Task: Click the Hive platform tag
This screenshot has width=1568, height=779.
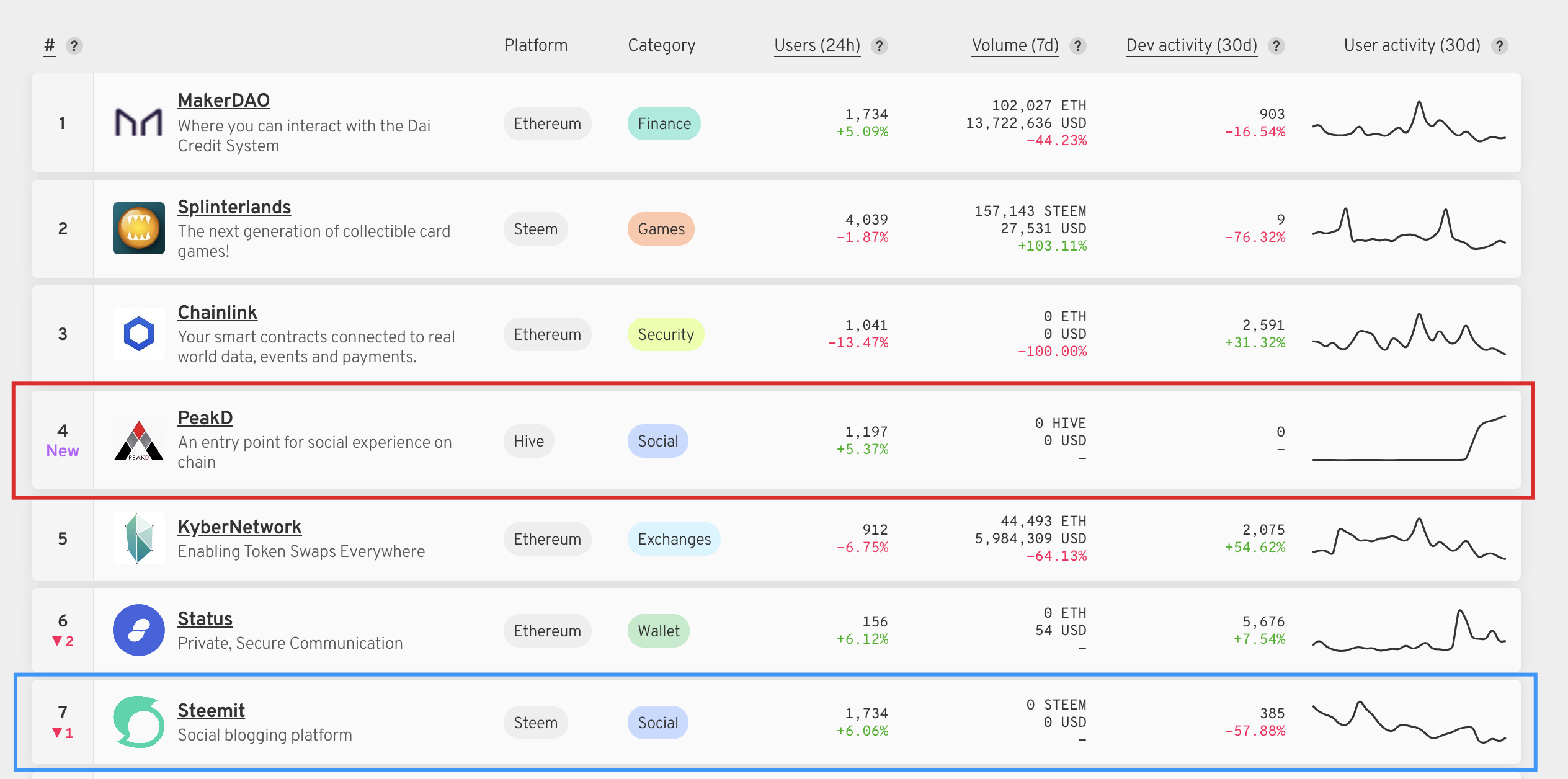Action: 529,441
